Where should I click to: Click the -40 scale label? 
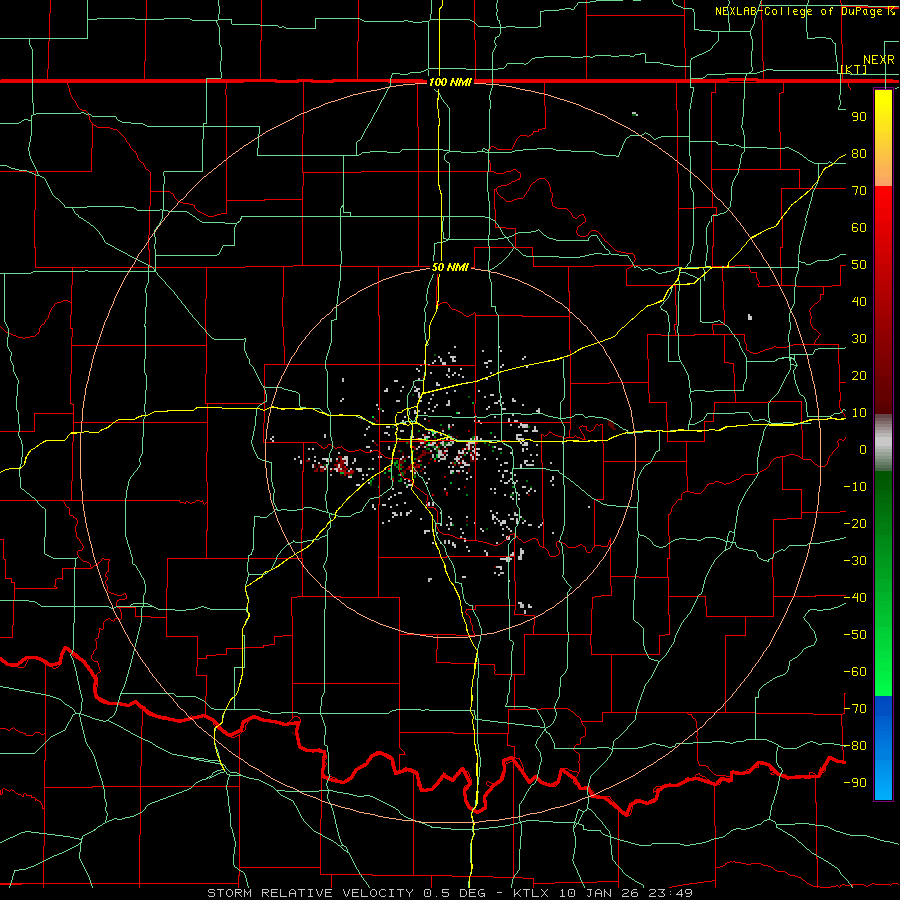(855, 598)
